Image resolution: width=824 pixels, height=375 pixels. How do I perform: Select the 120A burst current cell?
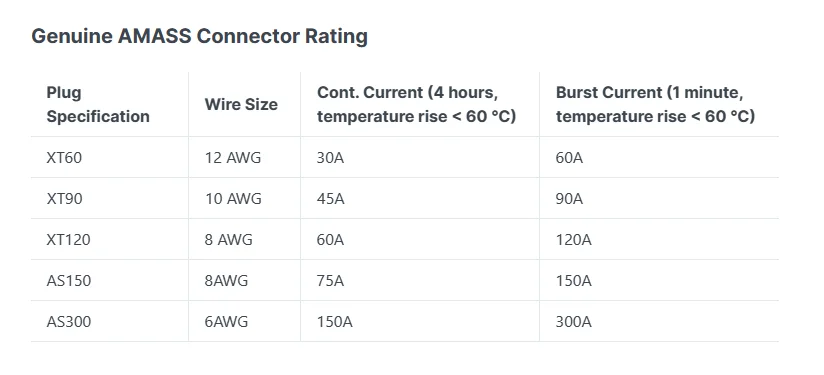coord(574,239)
